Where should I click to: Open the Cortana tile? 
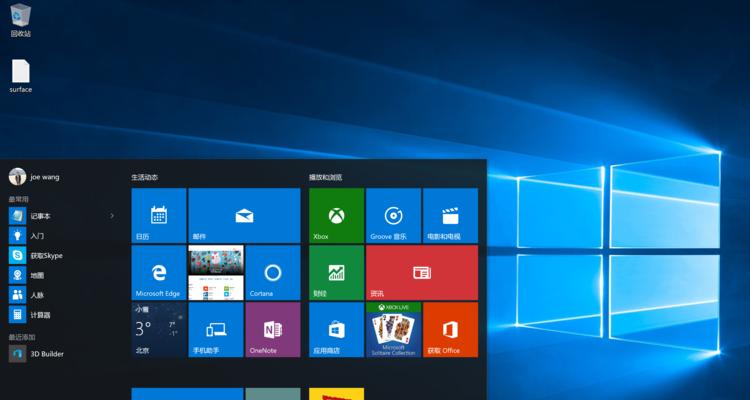[273, 273]
